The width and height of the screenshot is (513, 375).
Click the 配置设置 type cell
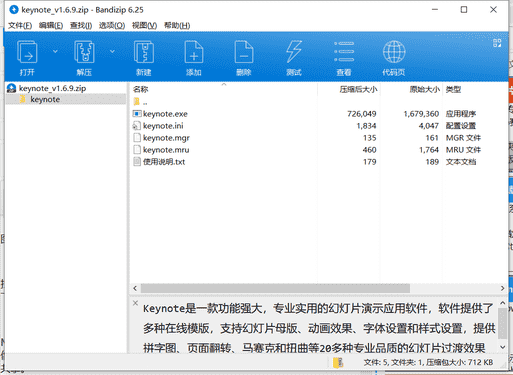coord(461,126)
